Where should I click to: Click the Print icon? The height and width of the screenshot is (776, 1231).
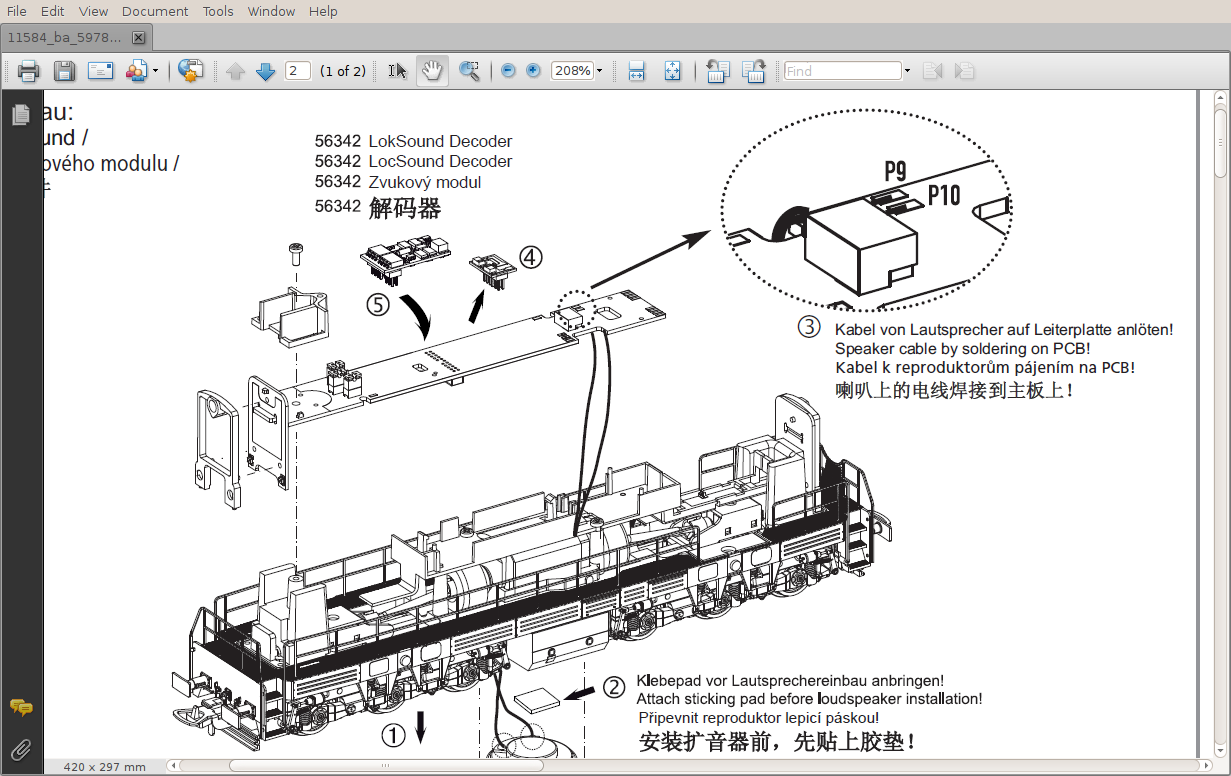(29, 71)
